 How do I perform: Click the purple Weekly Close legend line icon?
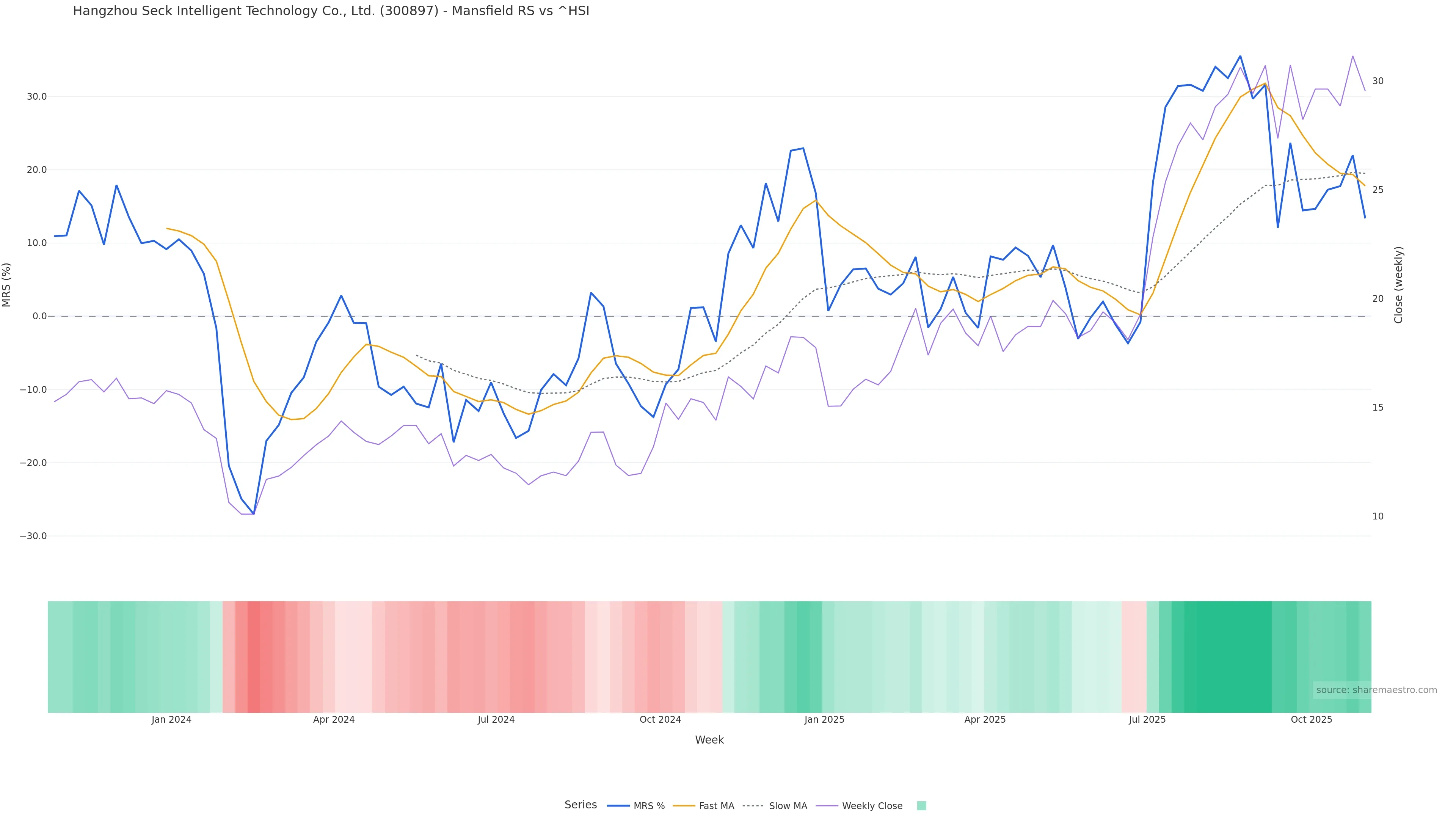point(827,806)
